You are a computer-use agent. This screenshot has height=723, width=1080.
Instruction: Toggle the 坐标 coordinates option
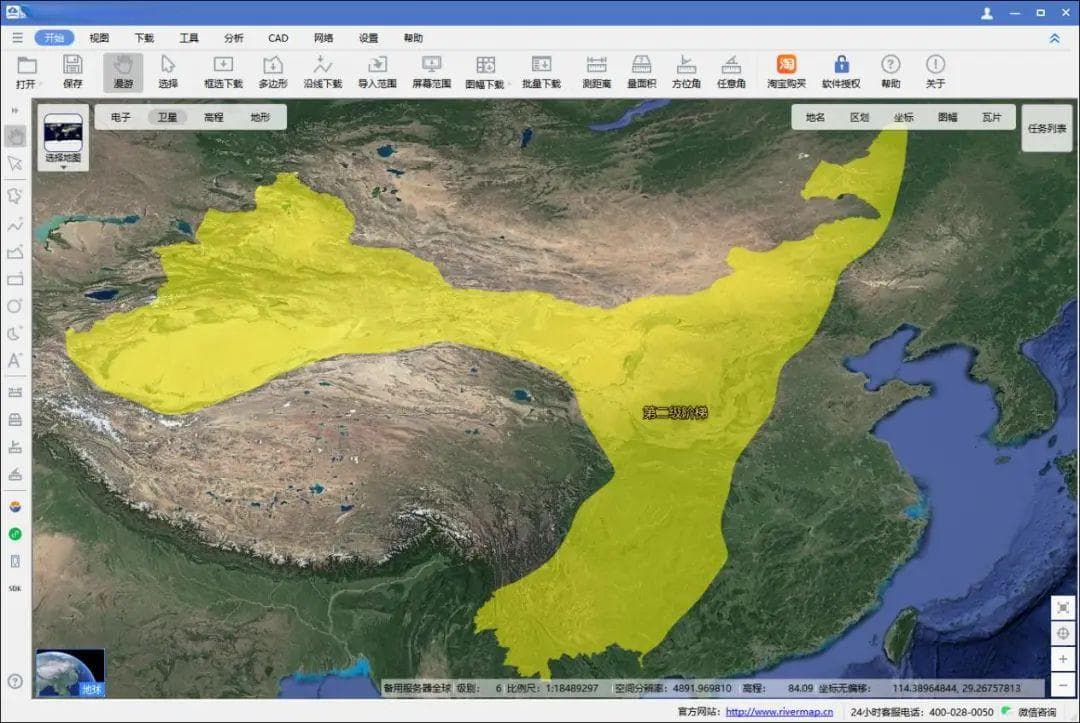point(904,118)
